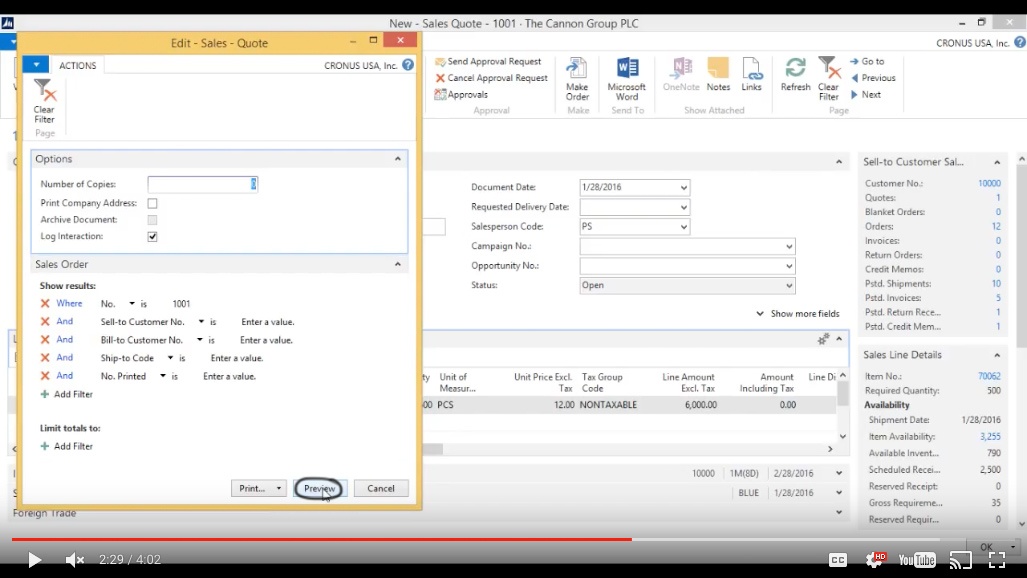Open Ship-to Code field dropdown
This screenshot has width=1027, height=578.
[170, 358]
